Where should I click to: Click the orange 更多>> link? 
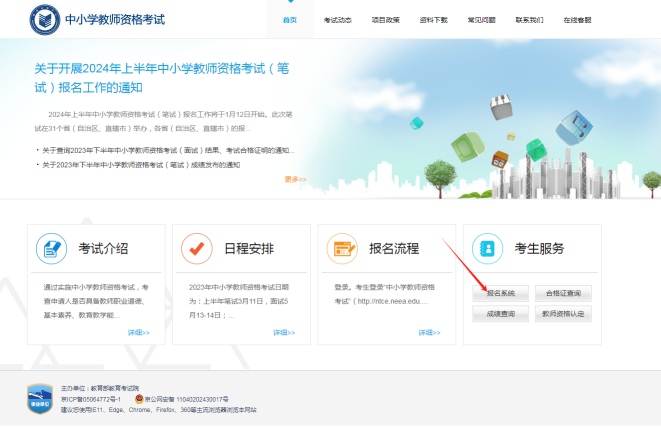[296, 179]
